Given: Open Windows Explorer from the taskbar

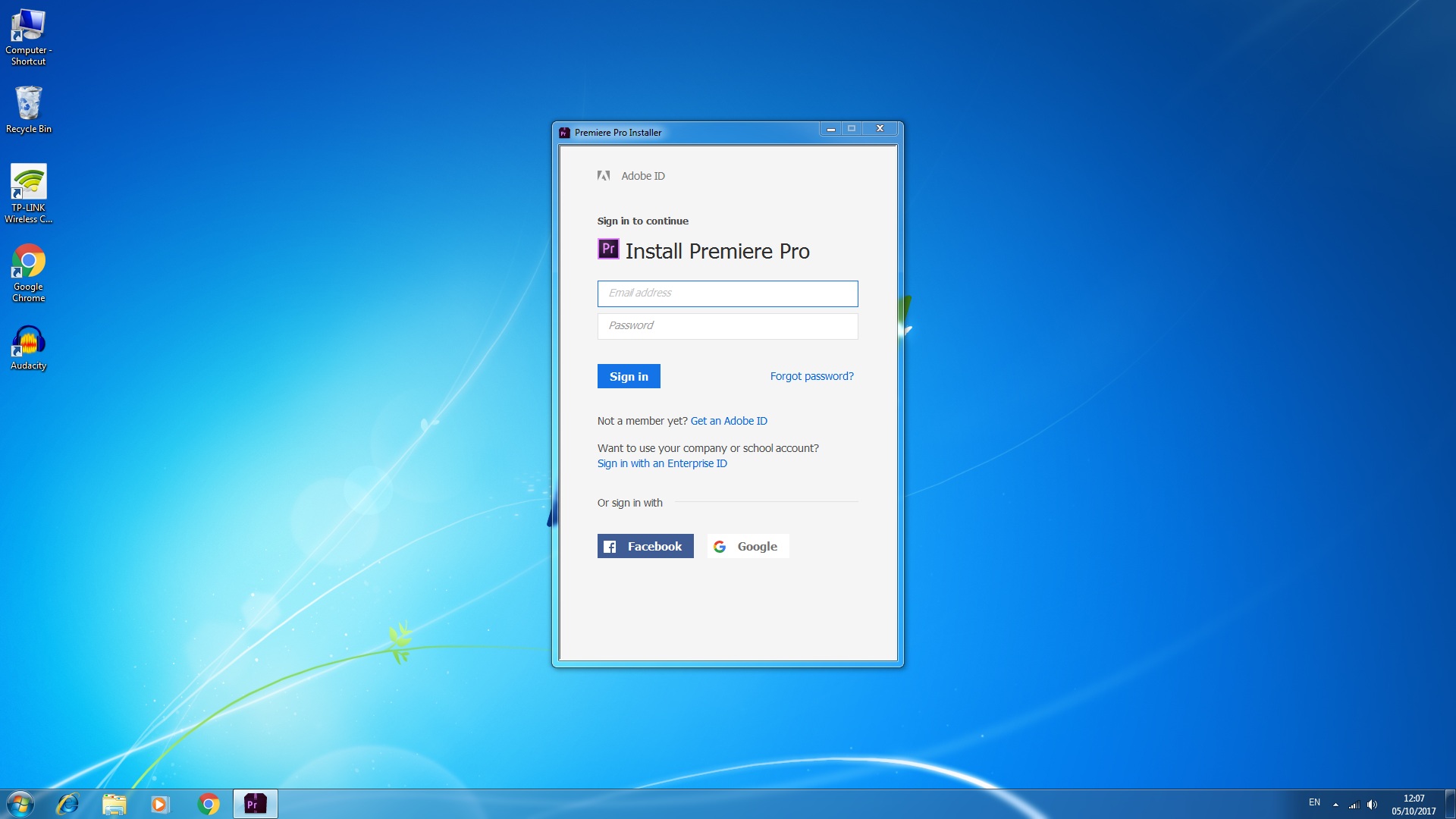Looking at the screenshot, I should pyautogui.click(x=114, y=804).
